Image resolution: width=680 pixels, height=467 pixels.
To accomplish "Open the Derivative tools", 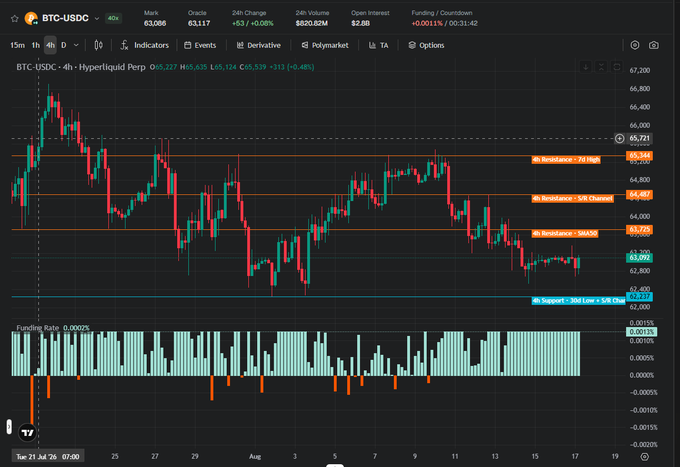I will click(258, 45).
